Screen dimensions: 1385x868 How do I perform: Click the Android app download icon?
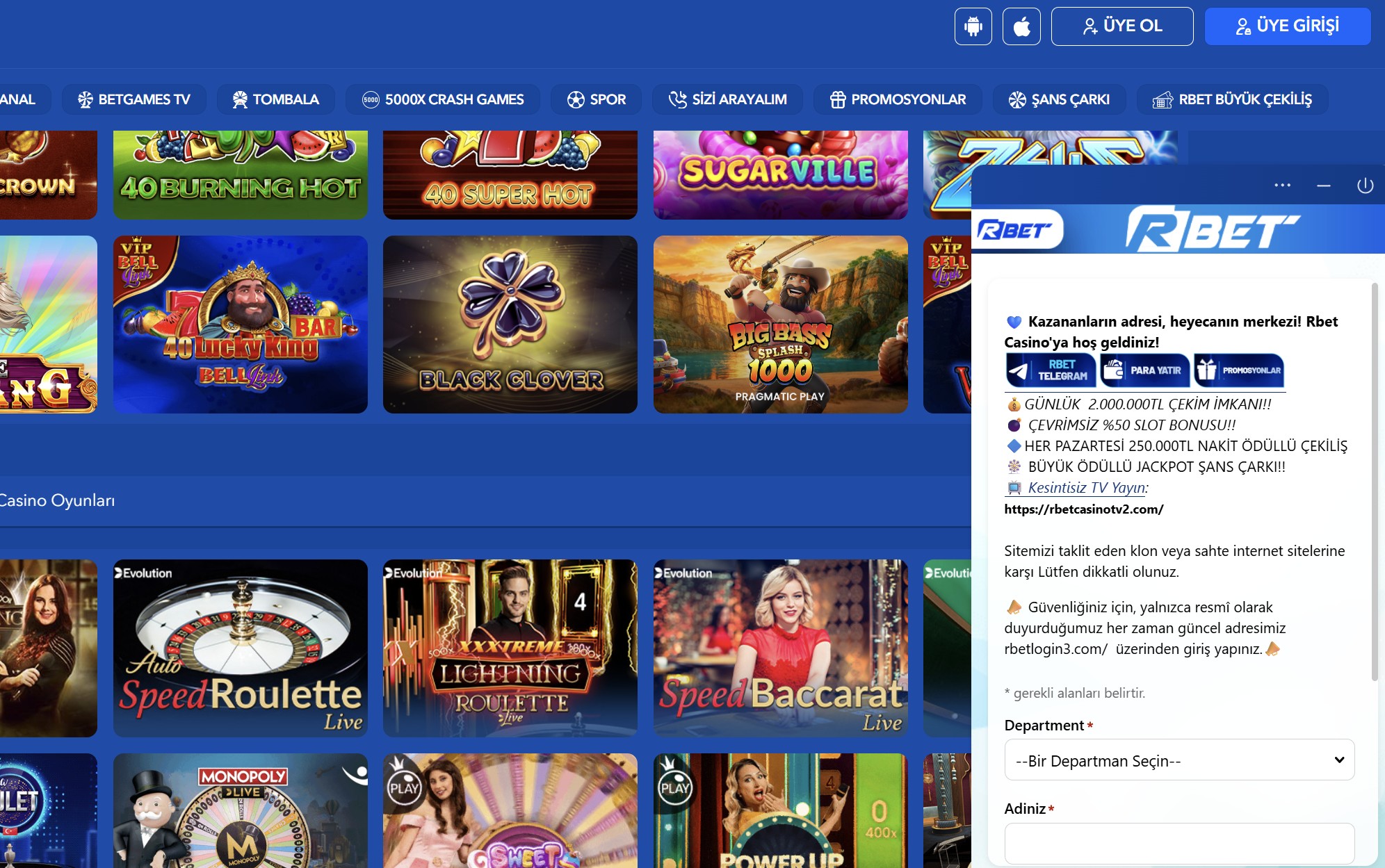point(973,26)
